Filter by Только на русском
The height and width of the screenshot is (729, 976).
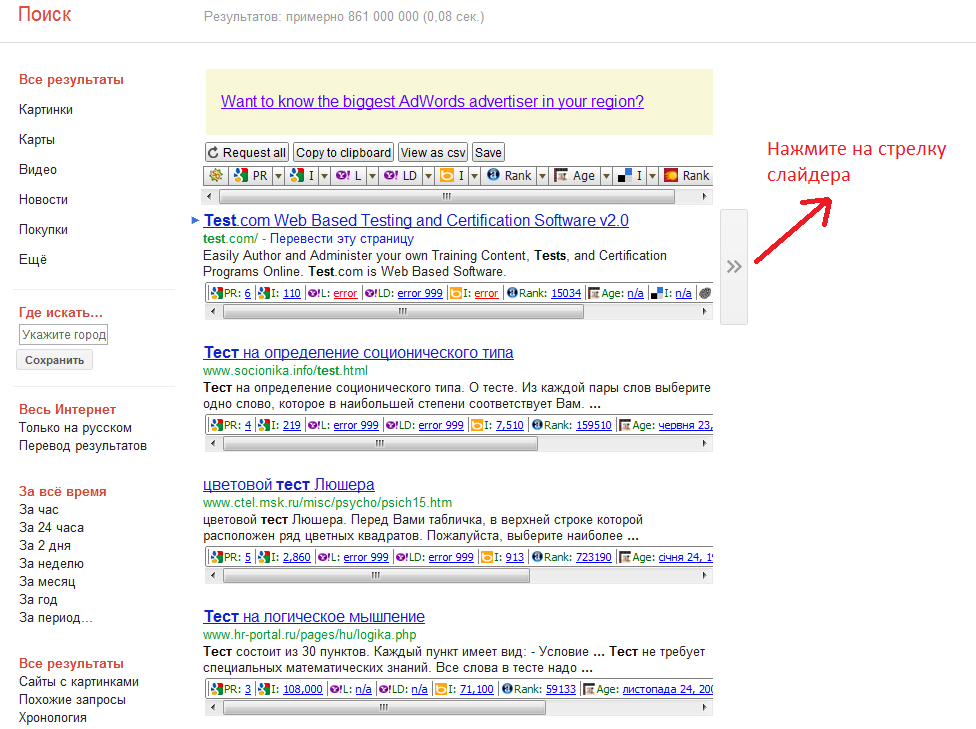pos(75,428)
